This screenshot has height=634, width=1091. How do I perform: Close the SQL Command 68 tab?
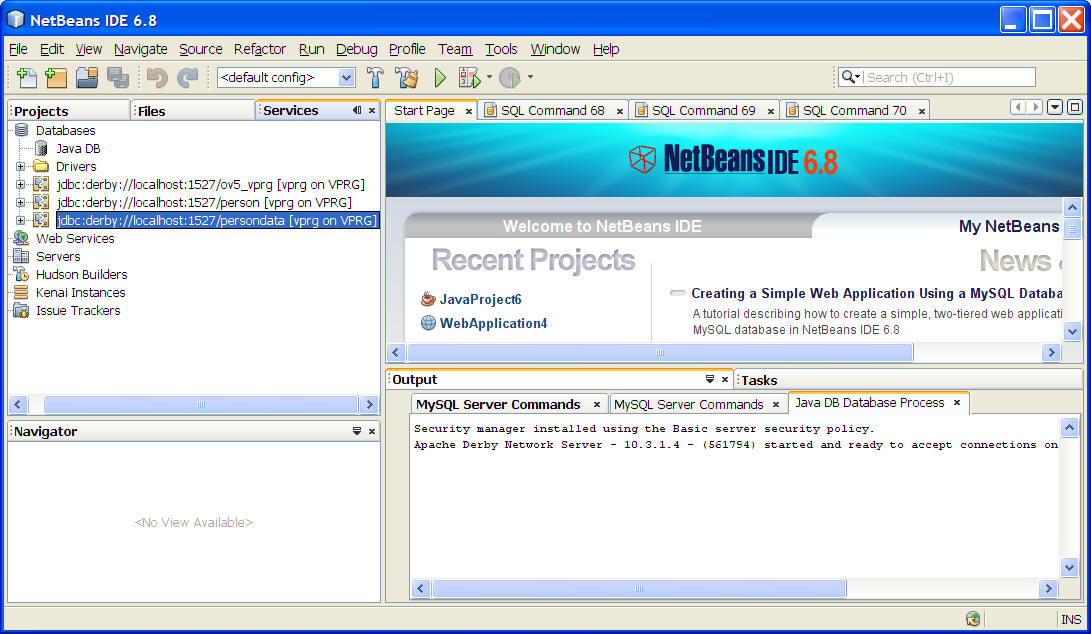pos(620,111)
